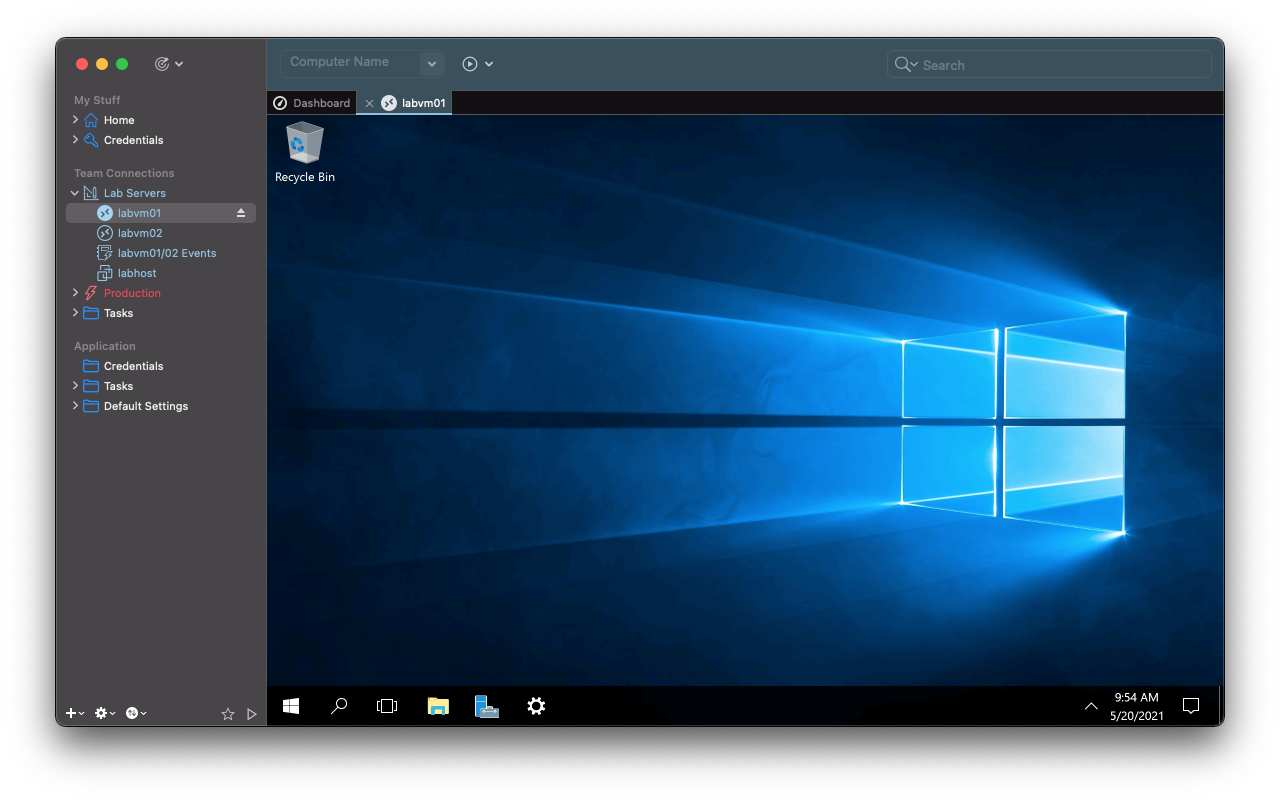Launch File Explorer from the taskbar

[x=438, y=706]
